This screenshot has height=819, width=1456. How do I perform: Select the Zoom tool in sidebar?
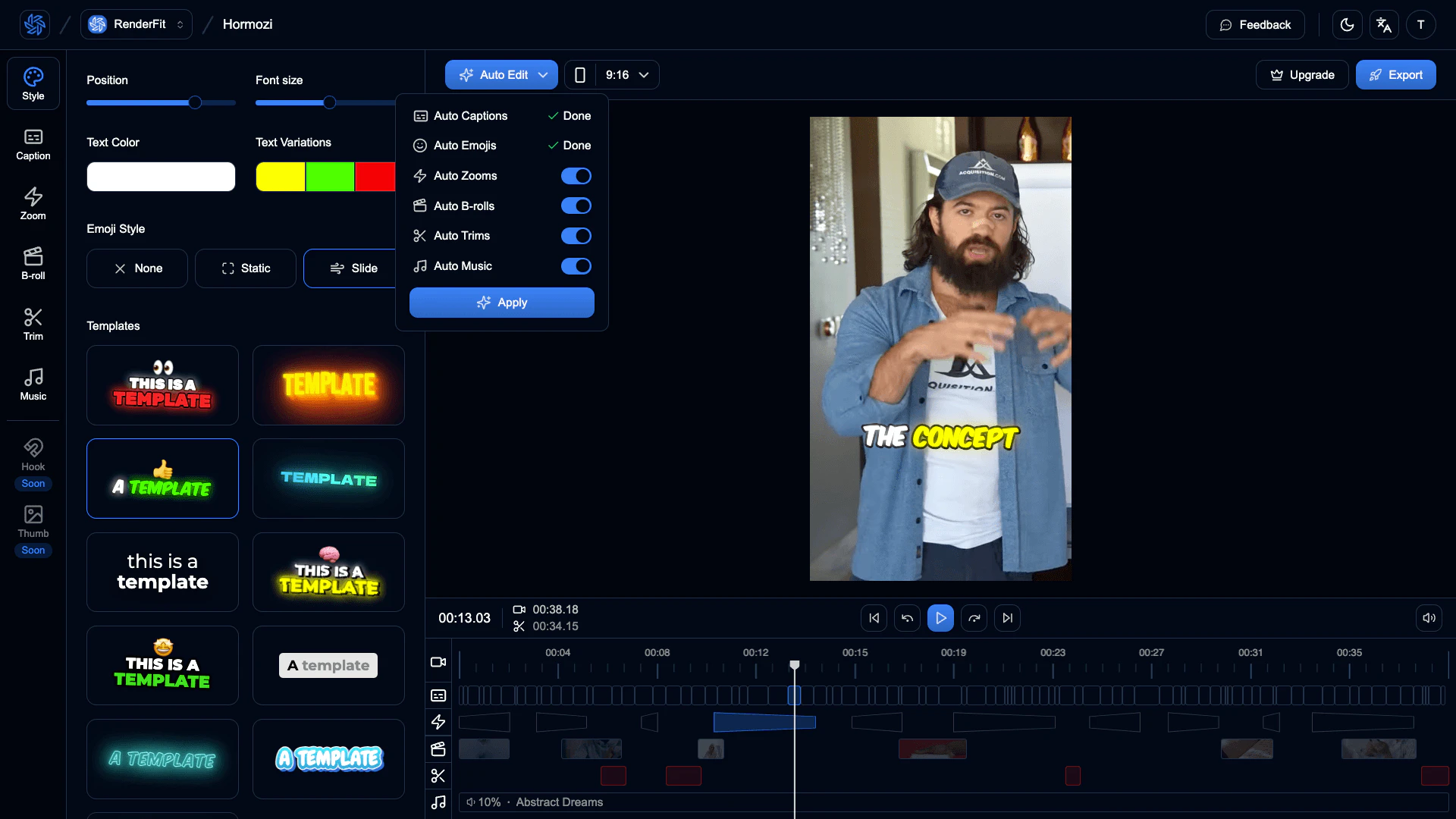pyautogui.click(x=33, y=202)
